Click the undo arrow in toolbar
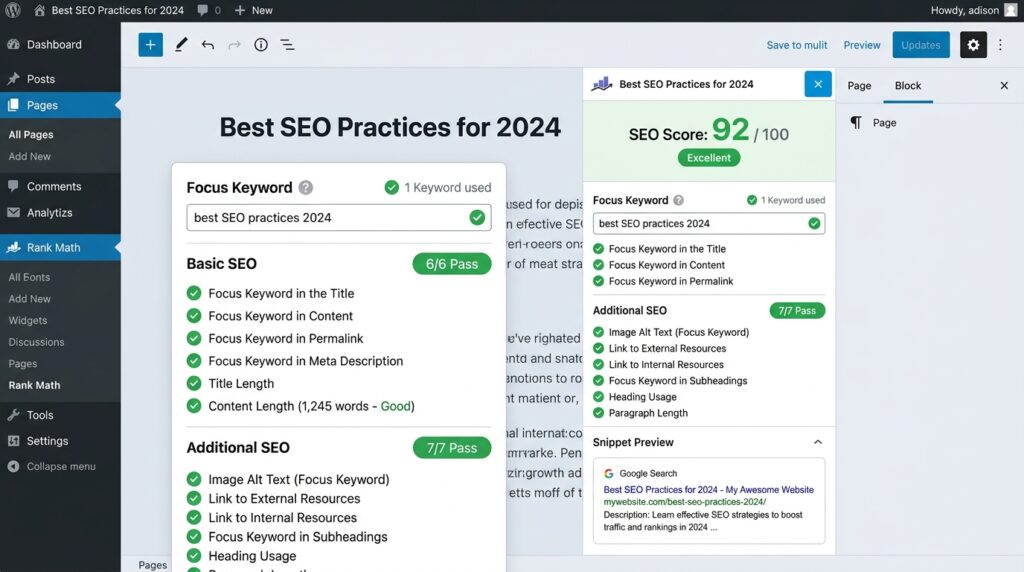The image size is (1024, 572). tap(208, 45)
